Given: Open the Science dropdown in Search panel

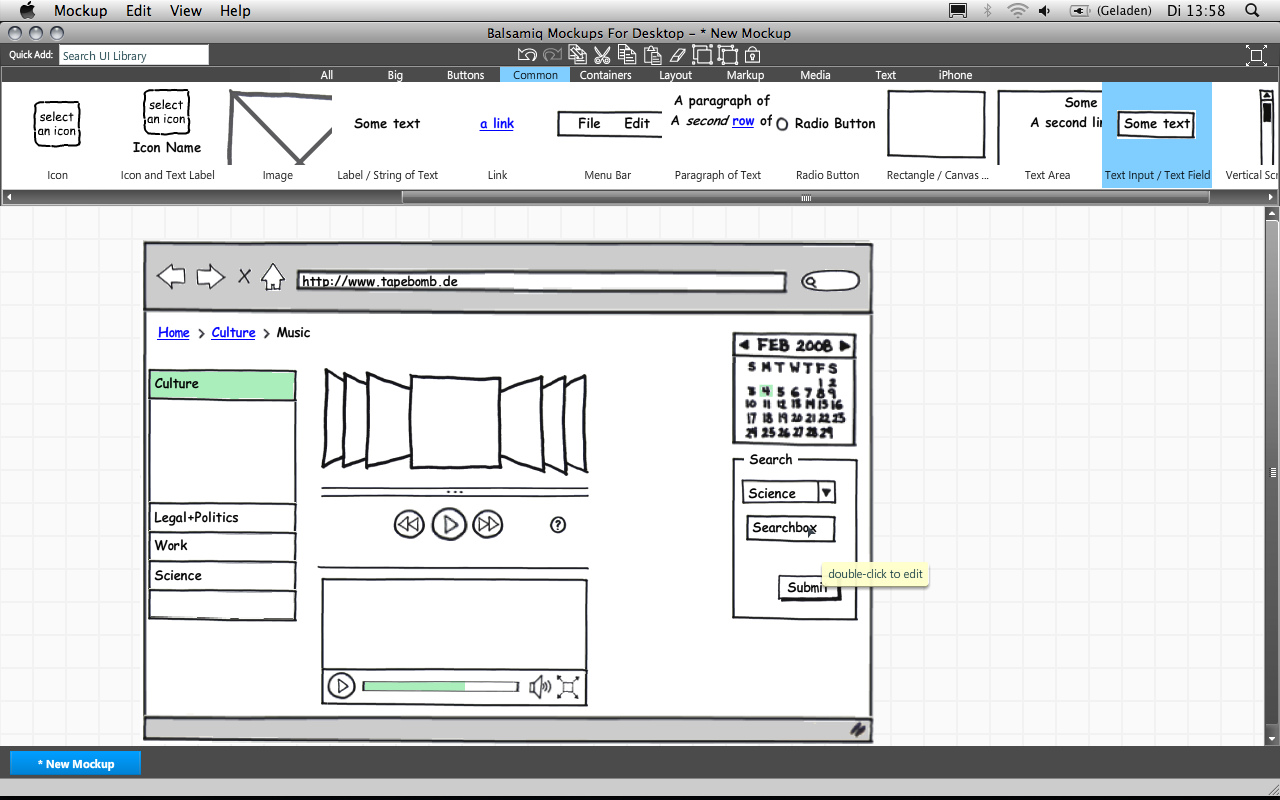Looking at the screenshot, I should tap(826, 492).
